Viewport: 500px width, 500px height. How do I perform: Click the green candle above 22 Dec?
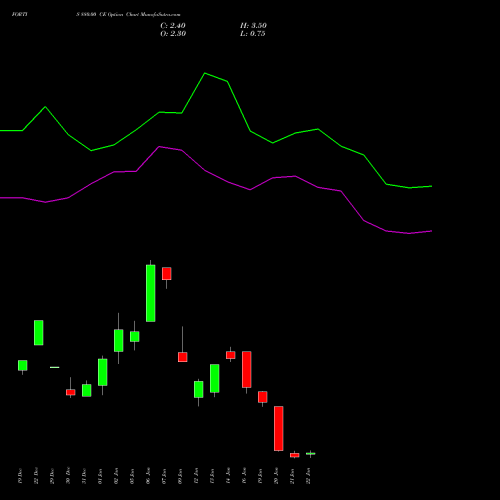(39, 333)
